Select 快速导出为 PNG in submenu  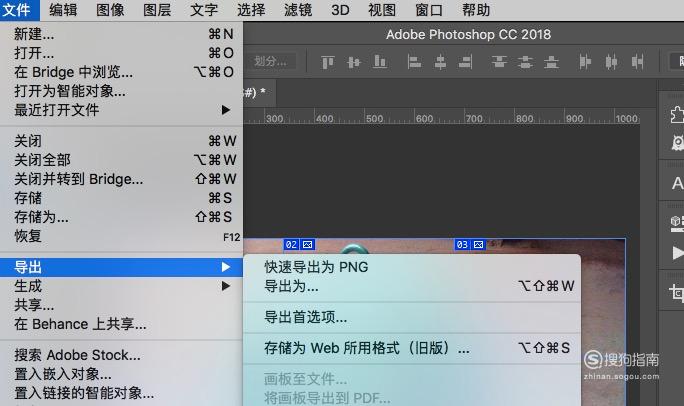[412, 267]
